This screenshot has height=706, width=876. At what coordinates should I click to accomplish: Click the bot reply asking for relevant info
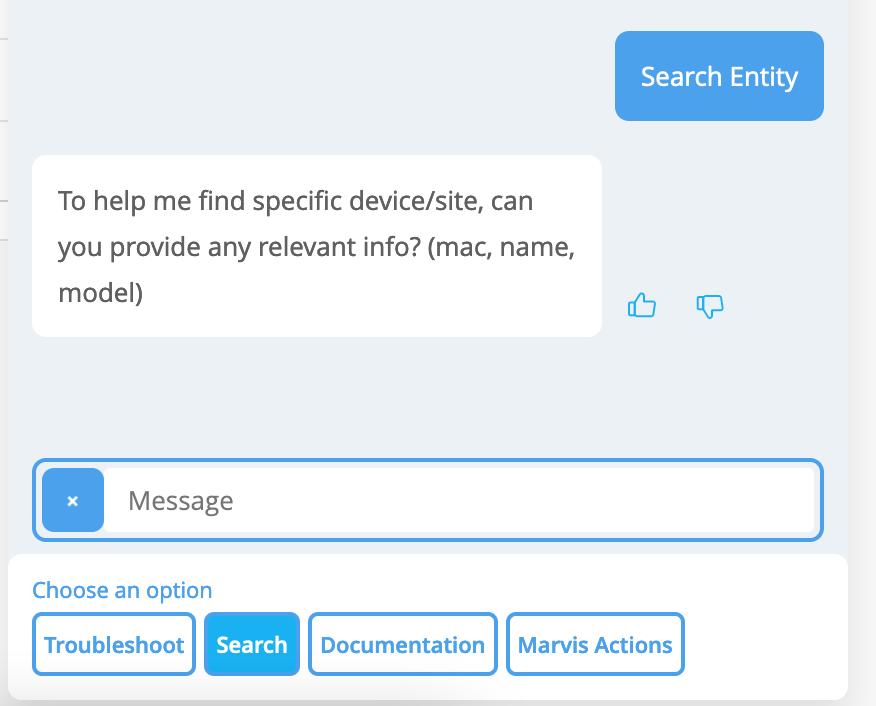pos(316,246)
